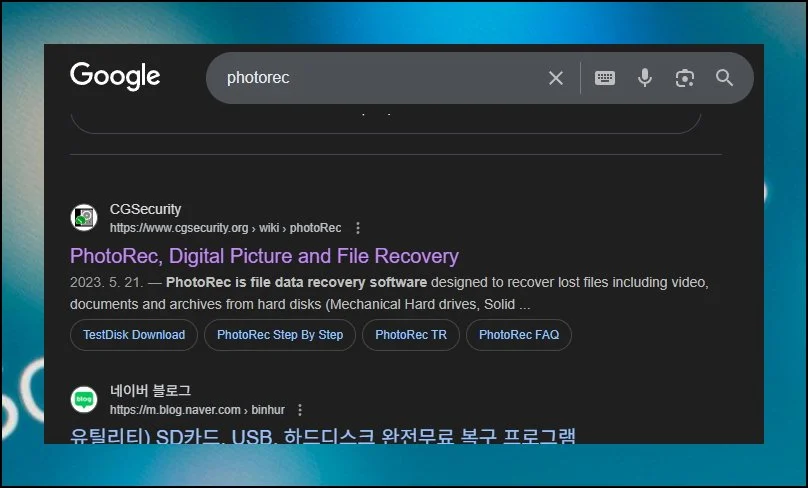Click the m.blog.naver.com binhur URL
Viewport: 808px width, 488px height.
(196, 410)
